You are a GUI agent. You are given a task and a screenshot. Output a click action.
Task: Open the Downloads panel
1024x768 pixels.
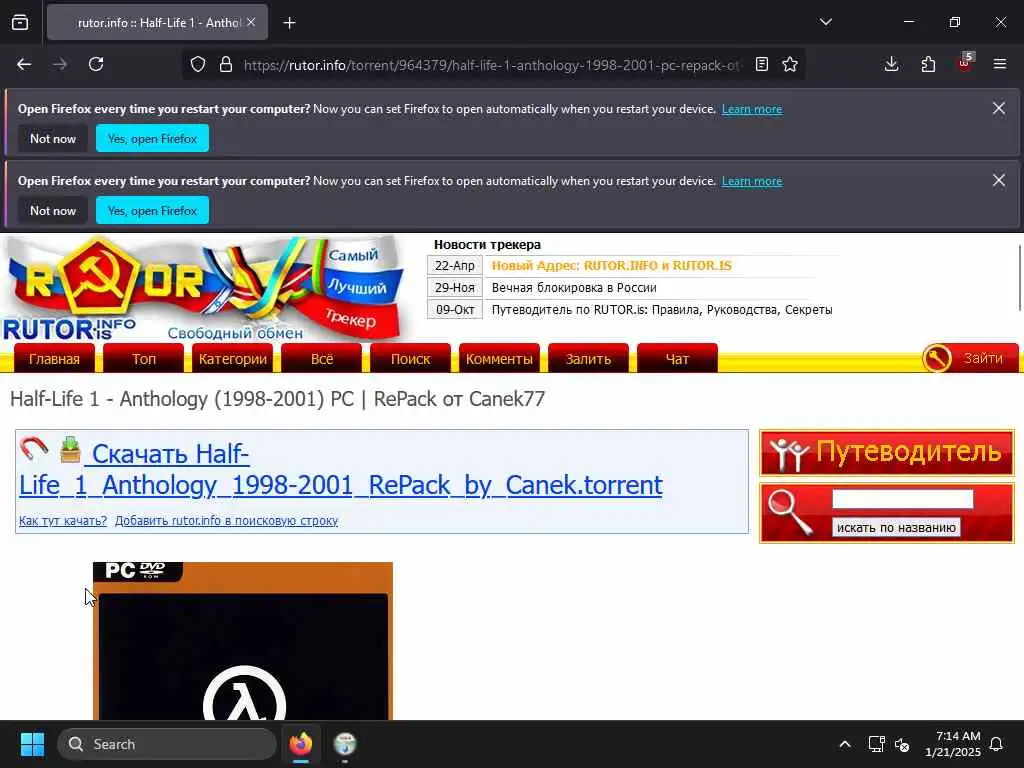891,64
